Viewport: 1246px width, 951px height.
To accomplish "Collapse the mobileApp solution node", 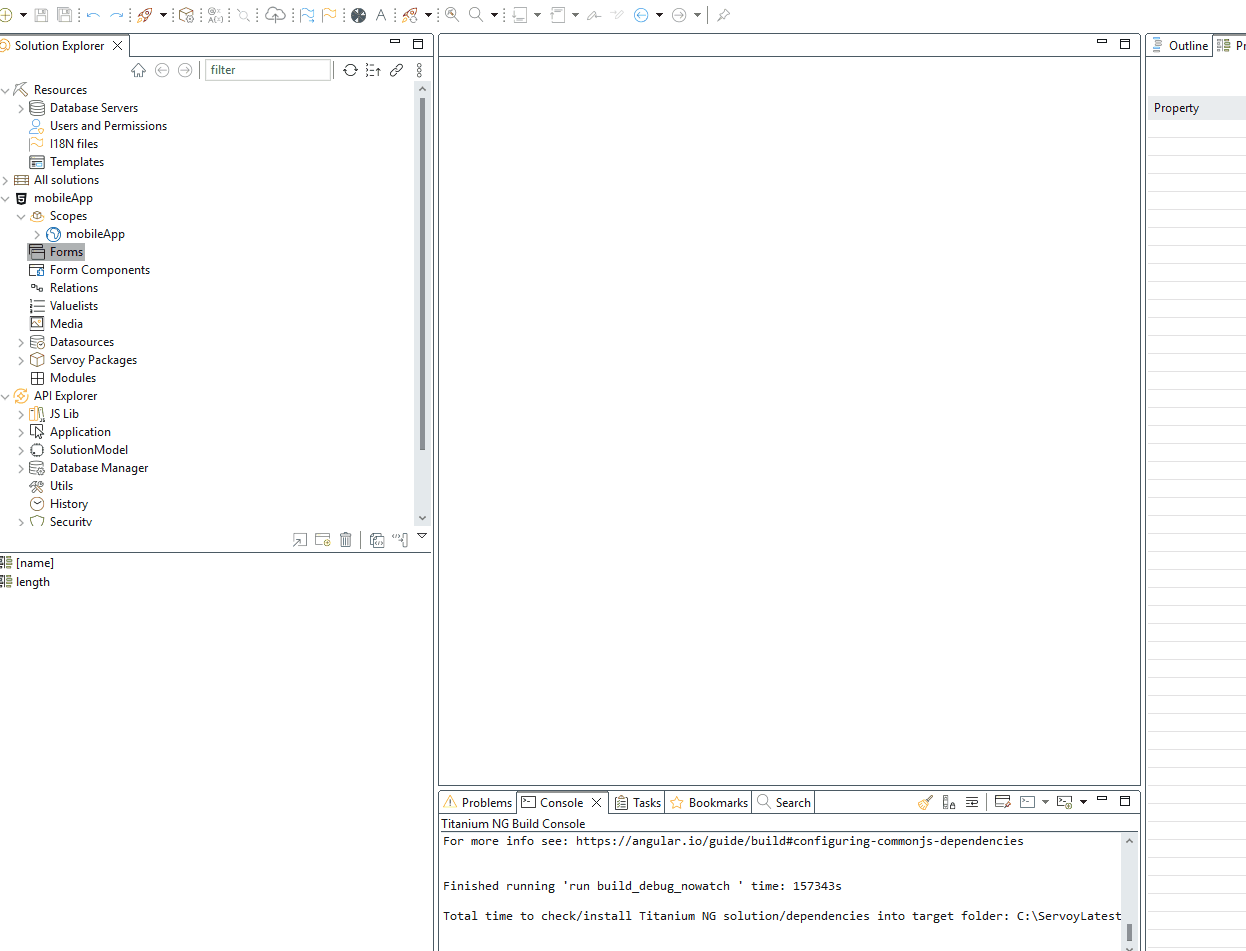I will coord(6,198).
